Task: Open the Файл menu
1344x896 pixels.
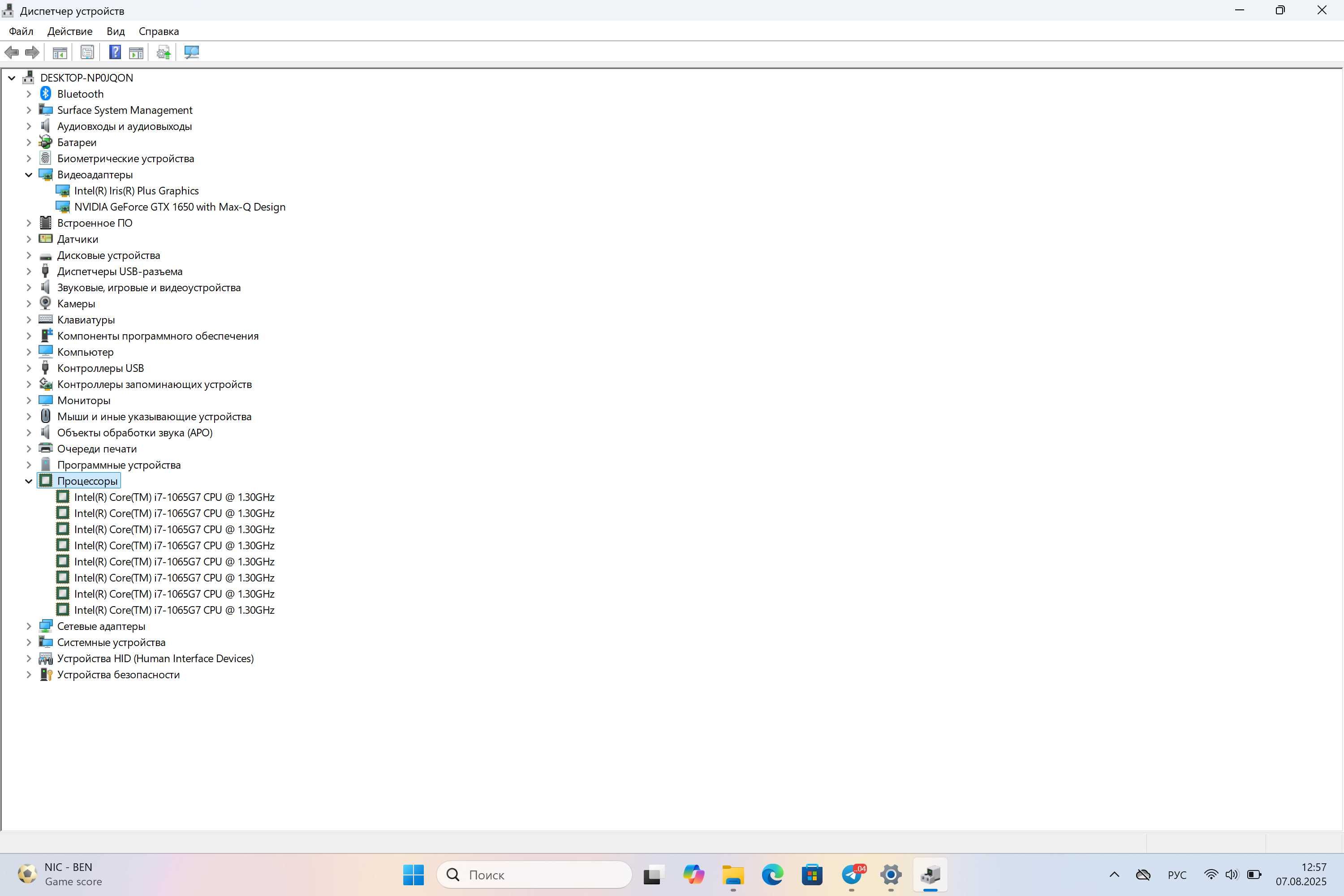Action: pyautogui.click(x=21, y=31)
